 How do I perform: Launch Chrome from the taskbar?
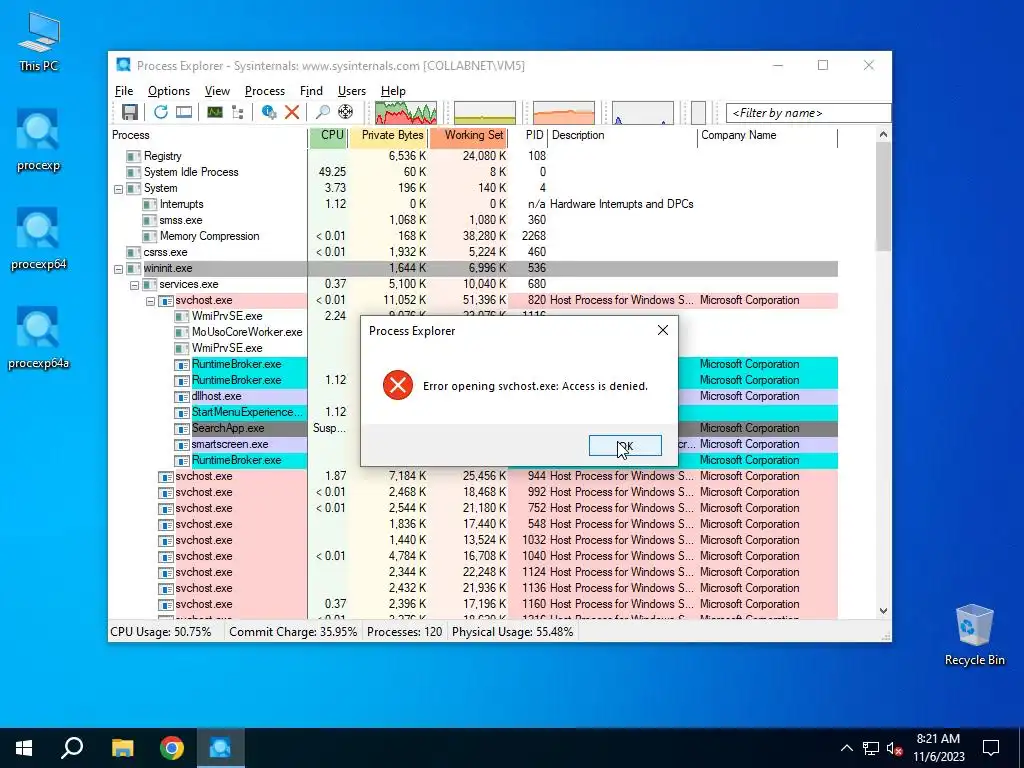[x=172, y=748]
